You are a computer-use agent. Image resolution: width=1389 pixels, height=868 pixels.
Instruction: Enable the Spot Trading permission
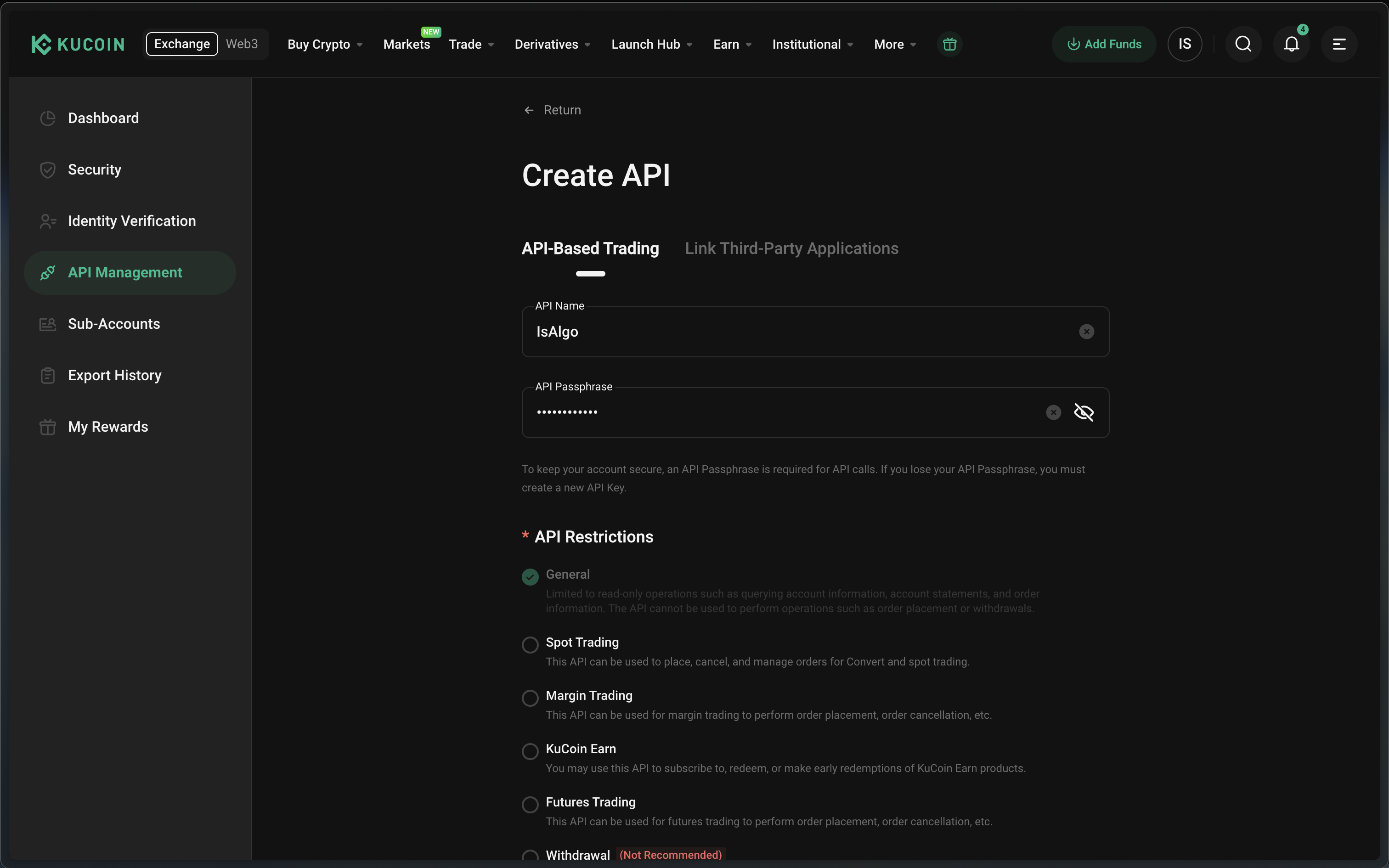click(x=530, y=645)
